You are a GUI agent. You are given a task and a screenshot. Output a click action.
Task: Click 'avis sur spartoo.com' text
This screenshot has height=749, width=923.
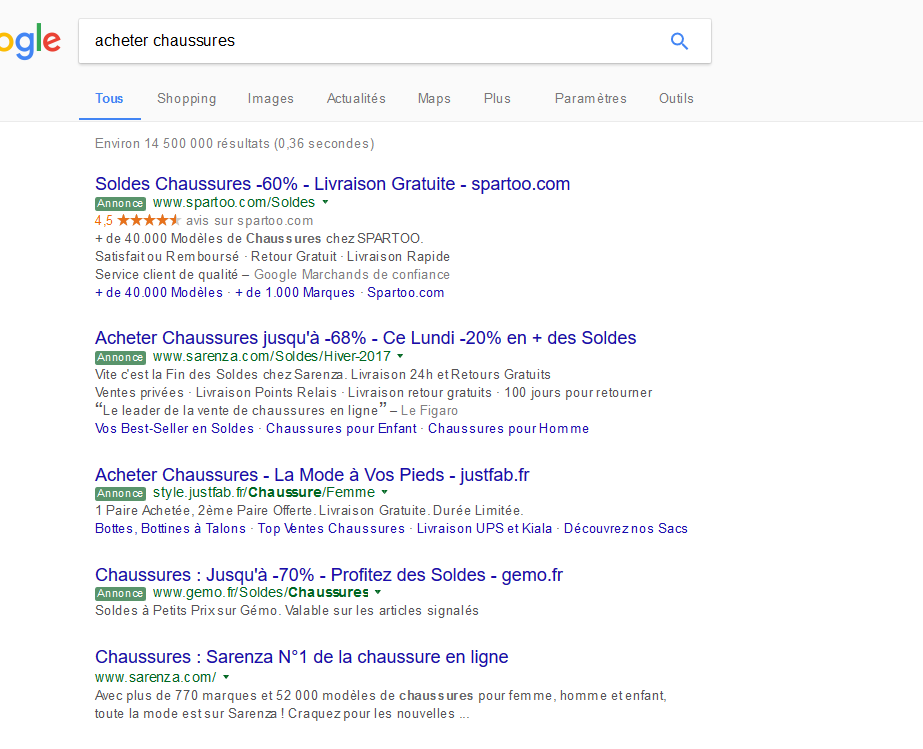250,221
